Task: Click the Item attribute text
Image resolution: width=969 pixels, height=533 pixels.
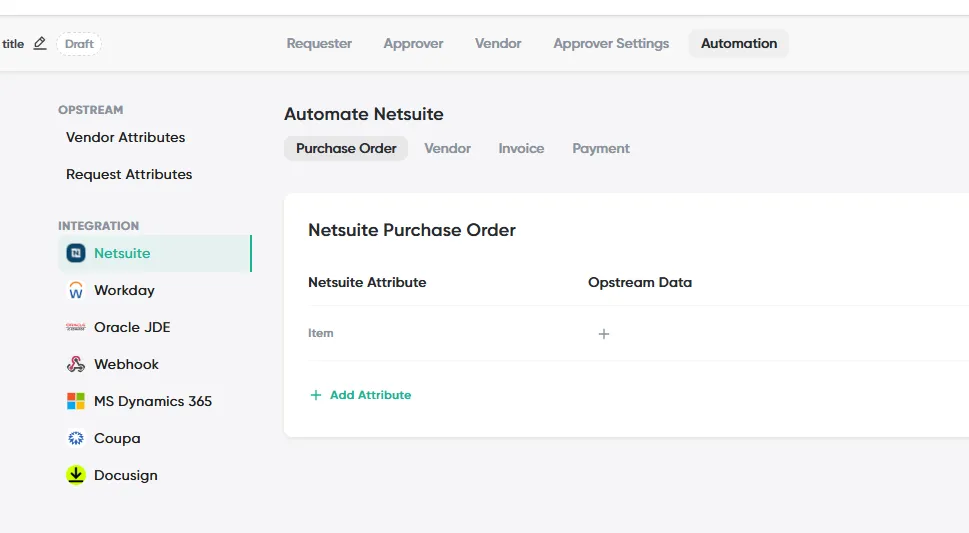Action: coord(321,333)
